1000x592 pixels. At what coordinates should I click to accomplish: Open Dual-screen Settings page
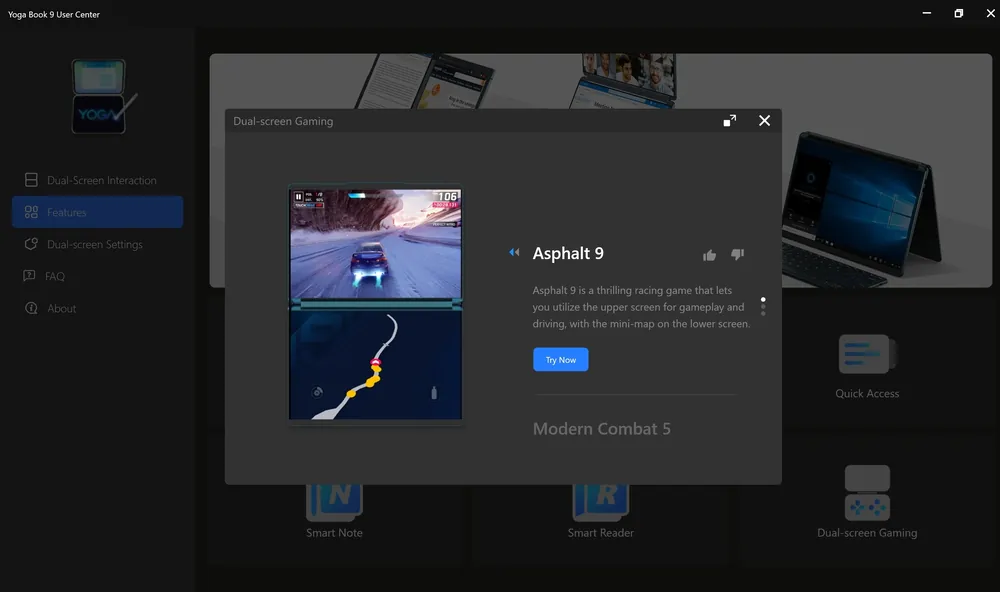click(x=97, y=244)
